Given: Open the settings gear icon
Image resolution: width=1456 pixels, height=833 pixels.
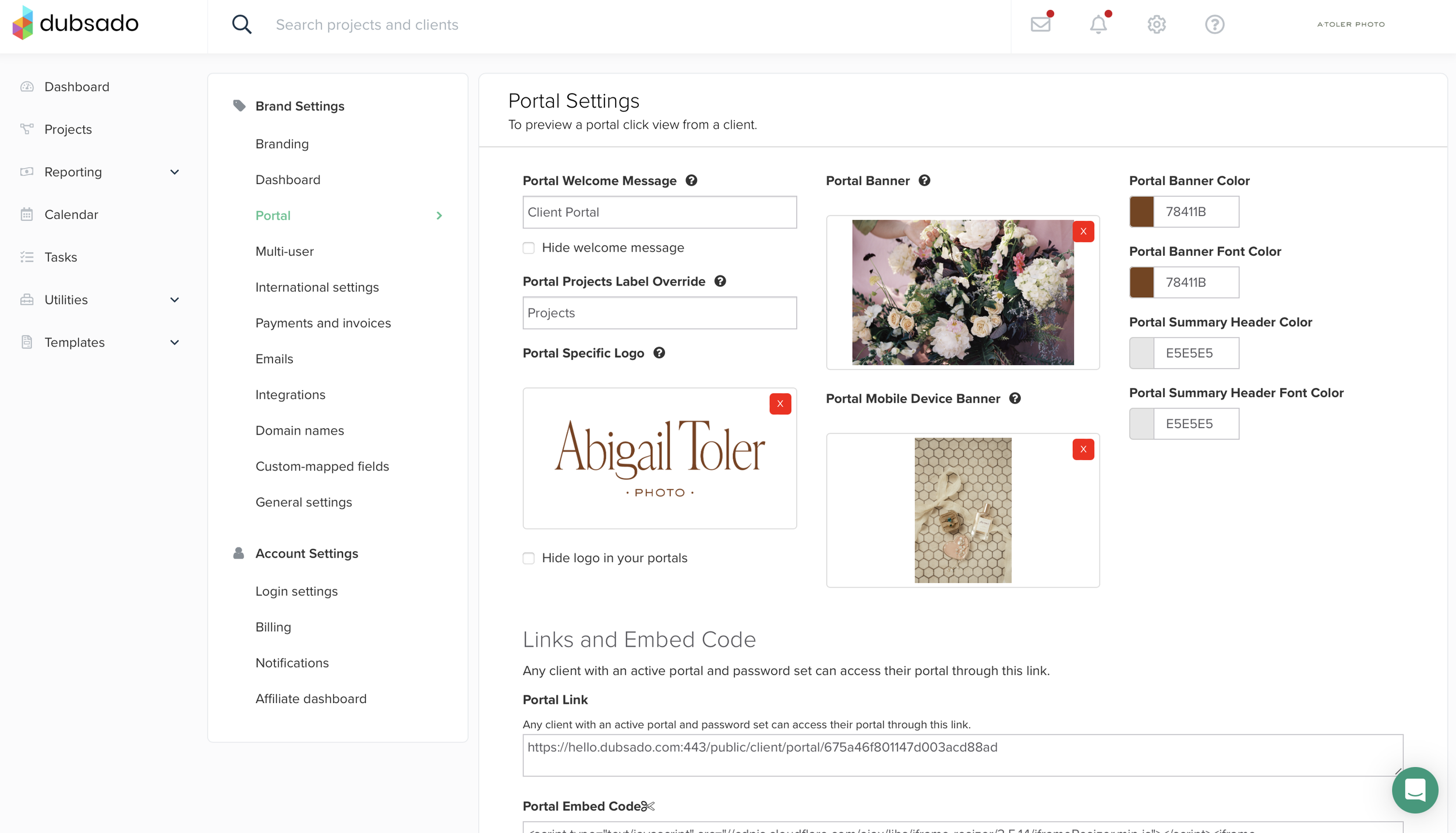Looking at the screenshot, I should 1156,24.
